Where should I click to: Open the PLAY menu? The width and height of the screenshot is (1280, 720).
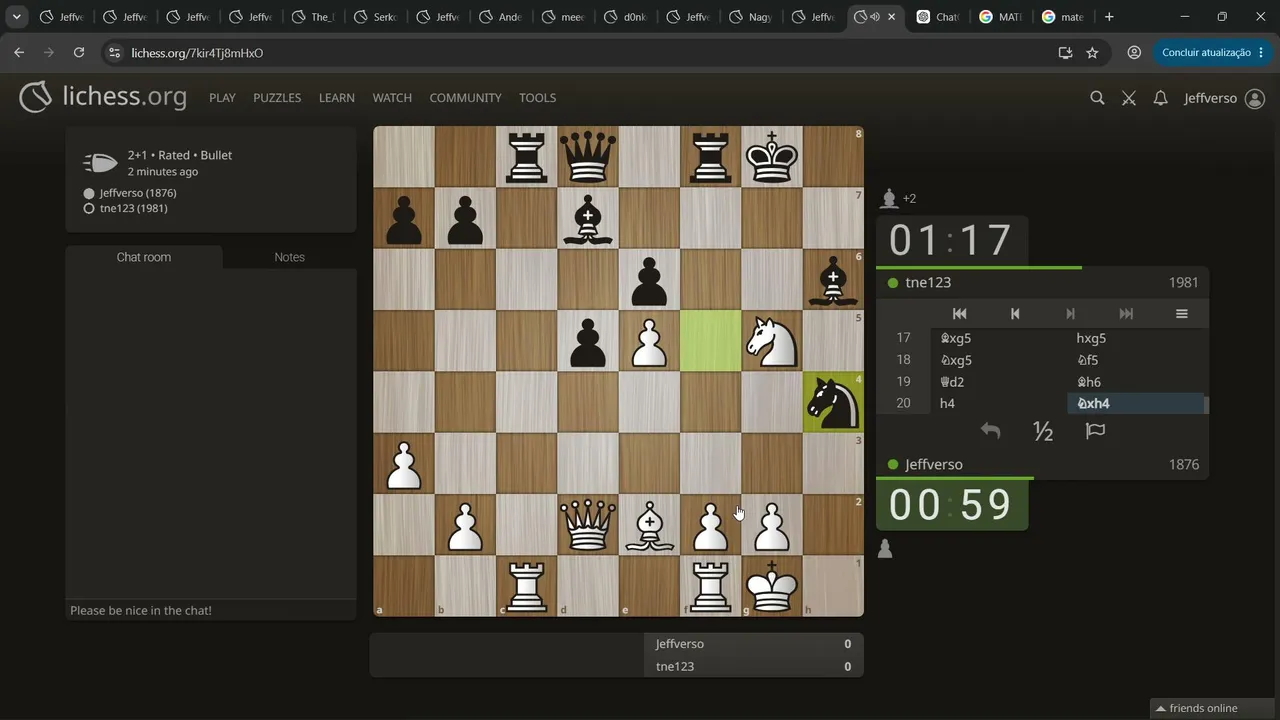222,98
